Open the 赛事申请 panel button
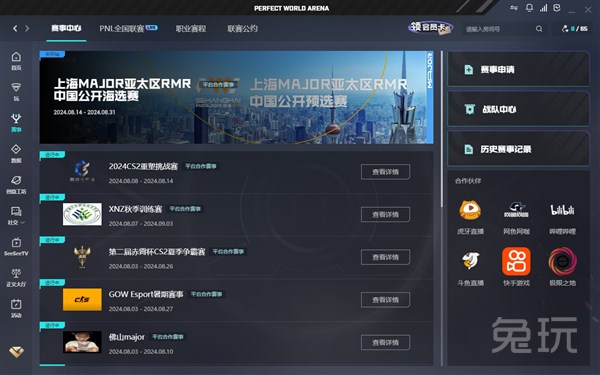This screenshot has width=600, height=375. click(518, 69)
